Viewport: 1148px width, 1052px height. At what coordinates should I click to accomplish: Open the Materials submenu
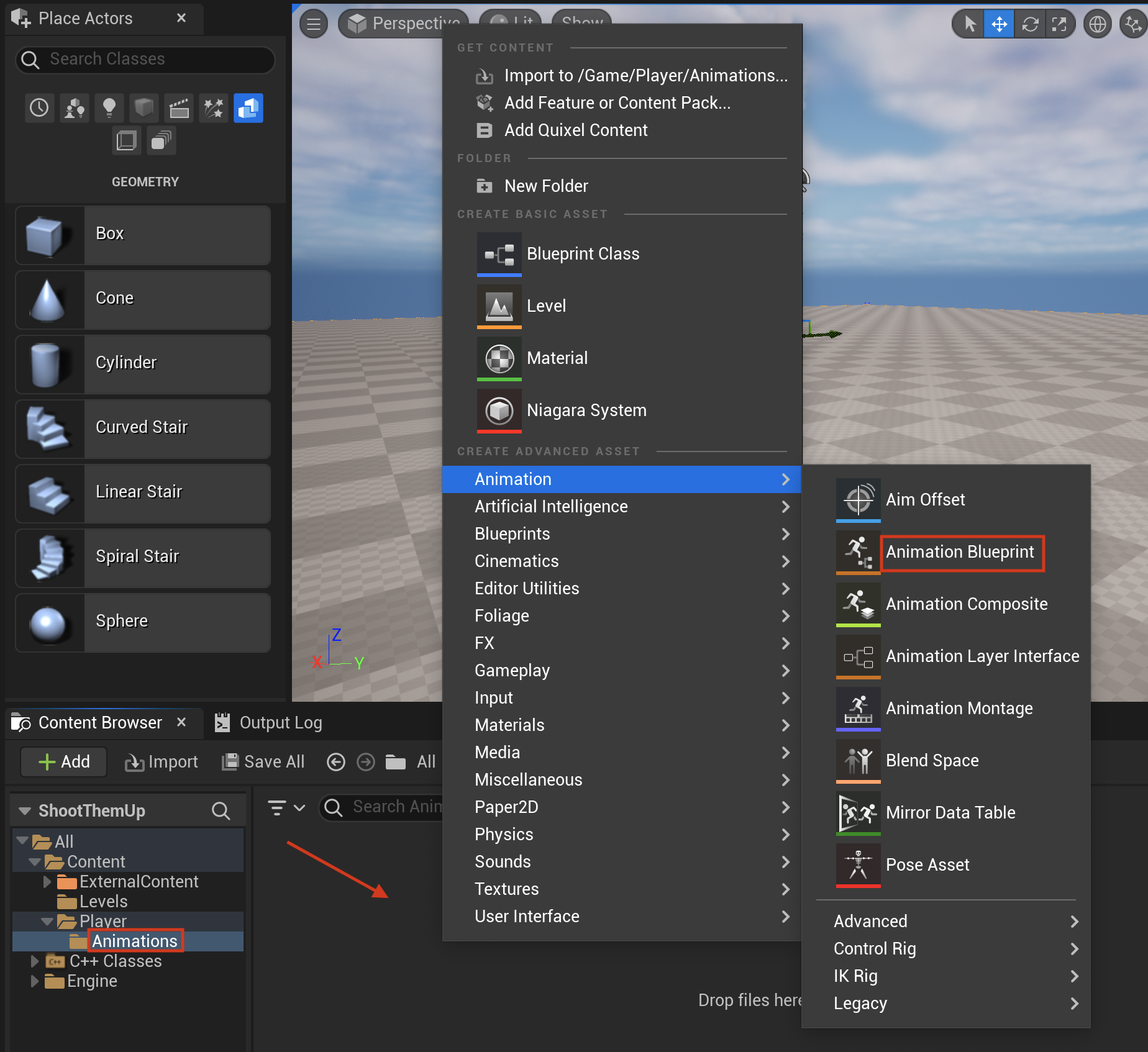[x=622, y=725]
